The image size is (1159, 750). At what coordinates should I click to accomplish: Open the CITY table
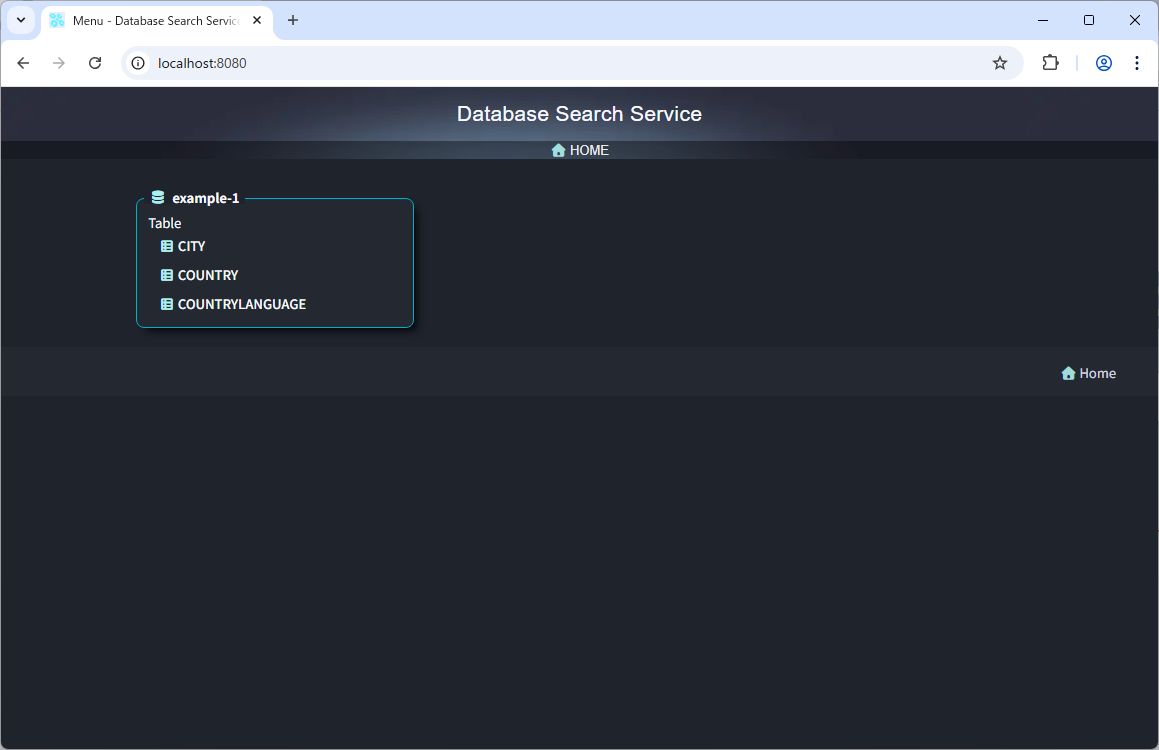point(191,246)
